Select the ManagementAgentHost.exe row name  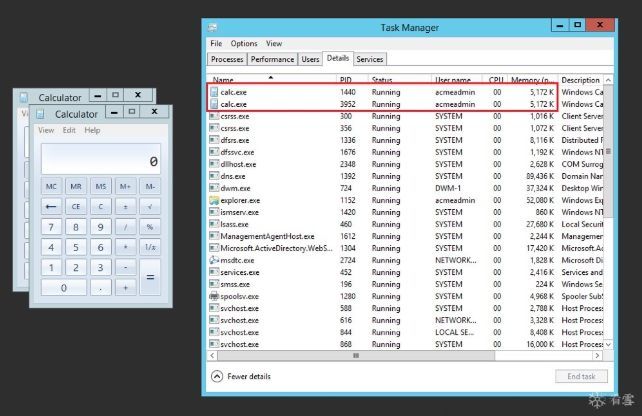(x=267, y=236)
